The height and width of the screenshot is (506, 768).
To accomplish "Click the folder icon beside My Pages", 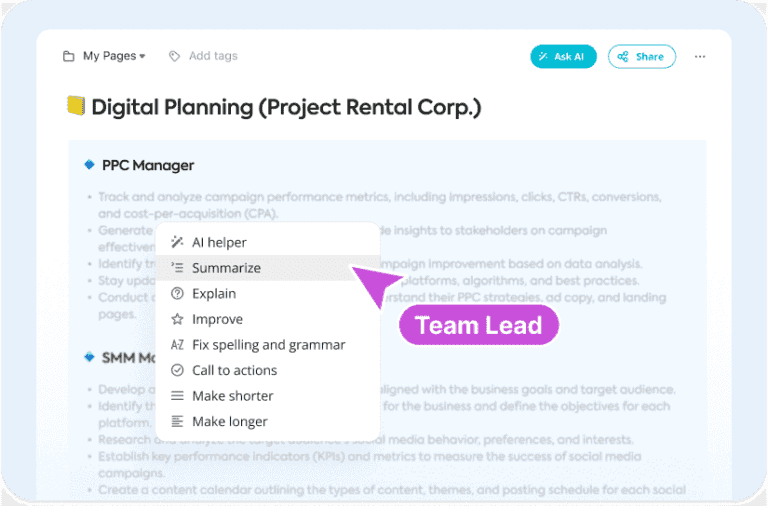I will coord(69,57).
